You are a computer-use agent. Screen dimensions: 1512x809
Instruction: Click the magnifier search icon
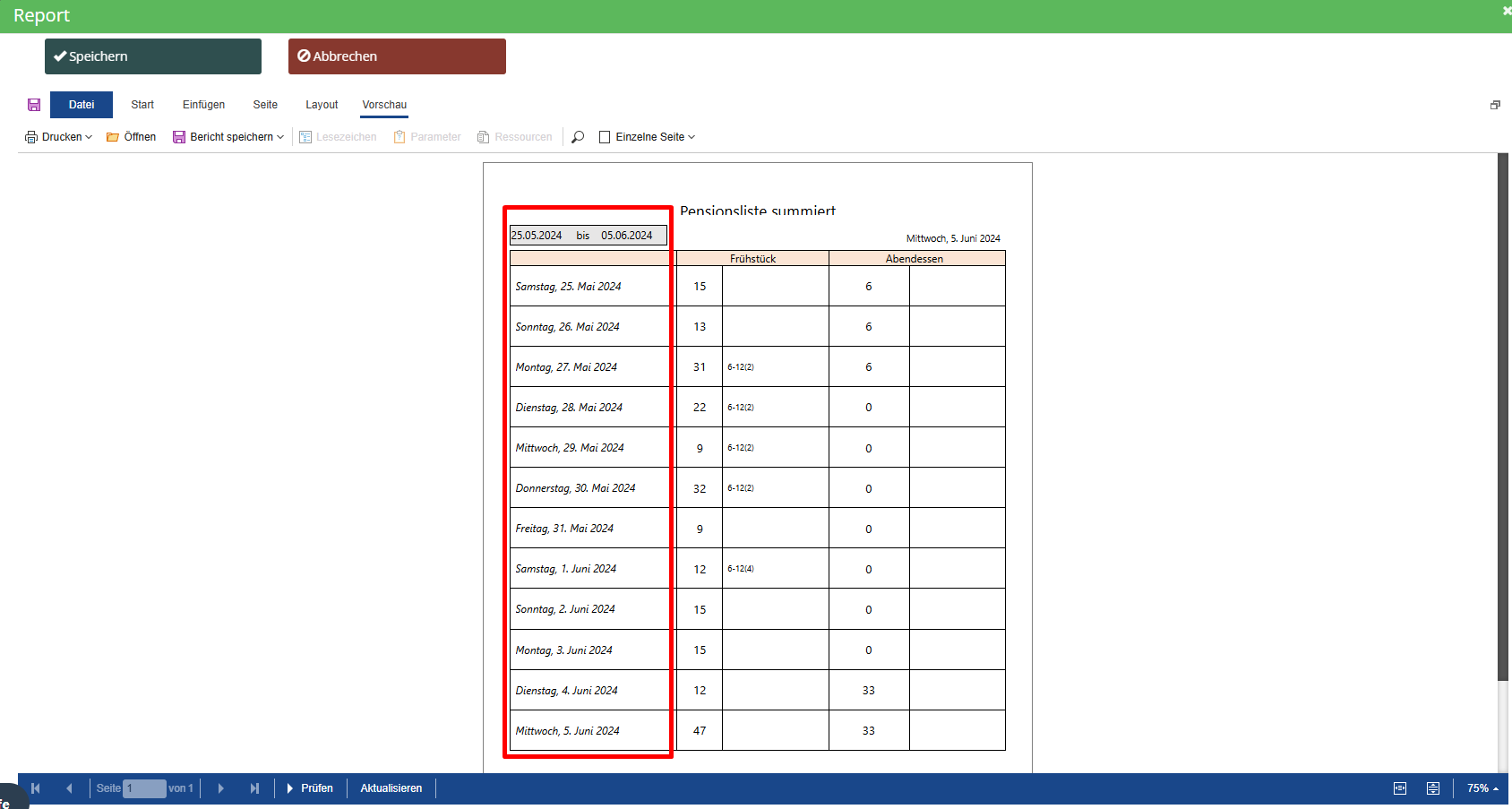coord(578,137)
